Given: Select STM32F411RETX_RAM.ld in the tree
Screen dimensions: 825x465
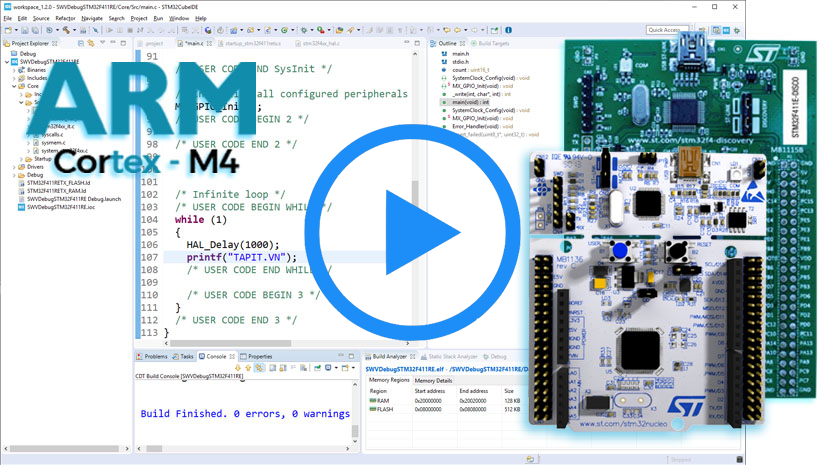Looking at the screenshot, I should tap(56, 191).
